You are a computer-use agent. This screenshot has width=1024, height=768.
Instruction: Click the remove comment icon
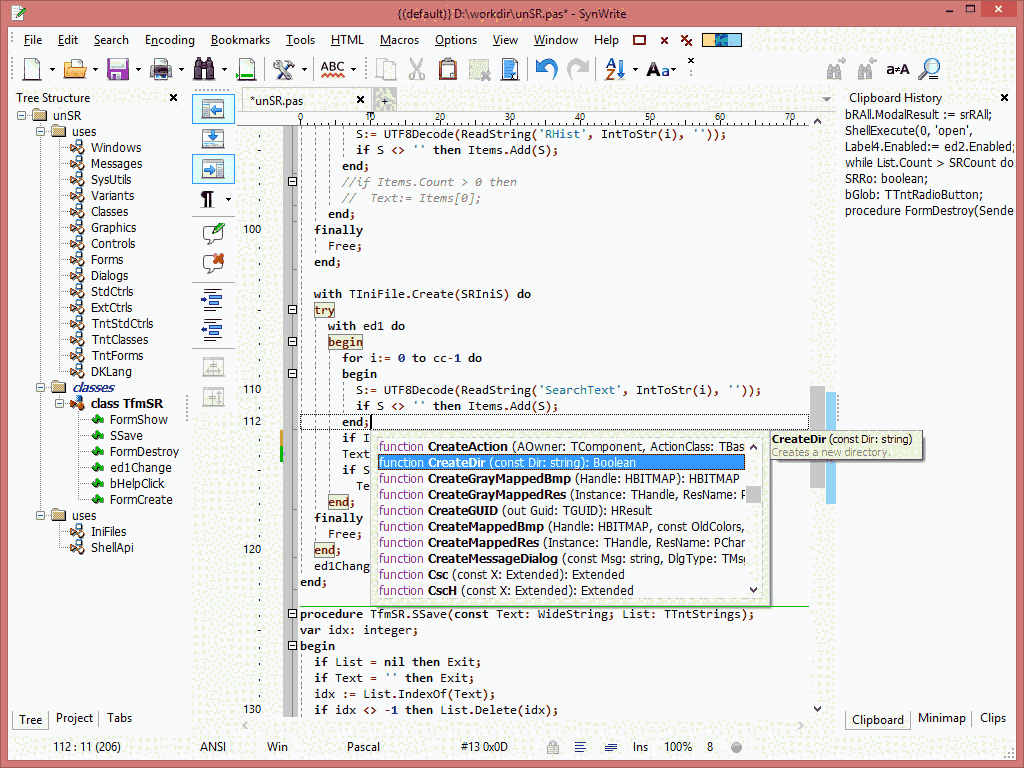(x=213, y=263)
